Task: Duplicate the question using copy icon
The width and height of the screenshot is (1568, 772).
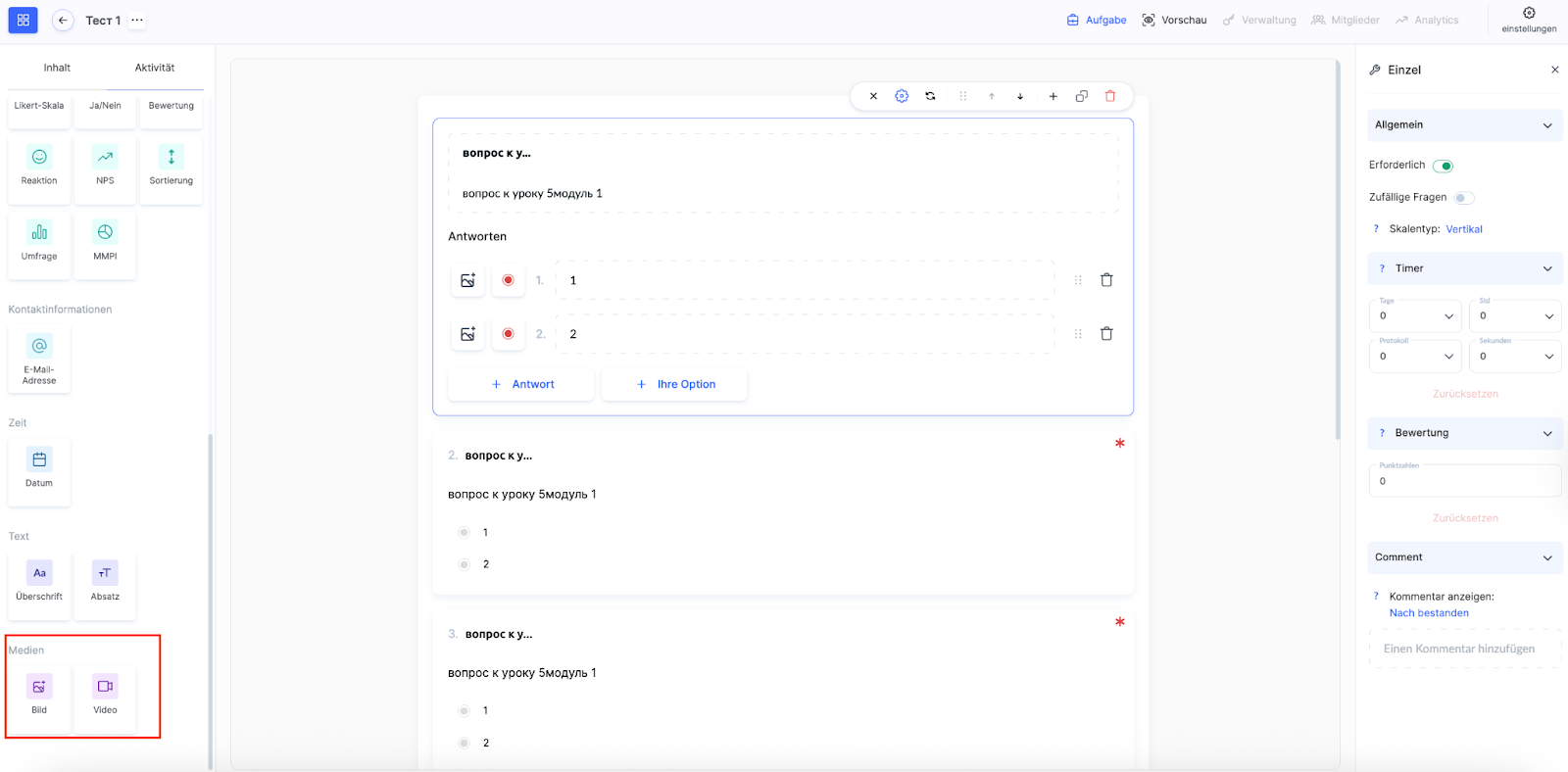Action: coord(1081,96)
